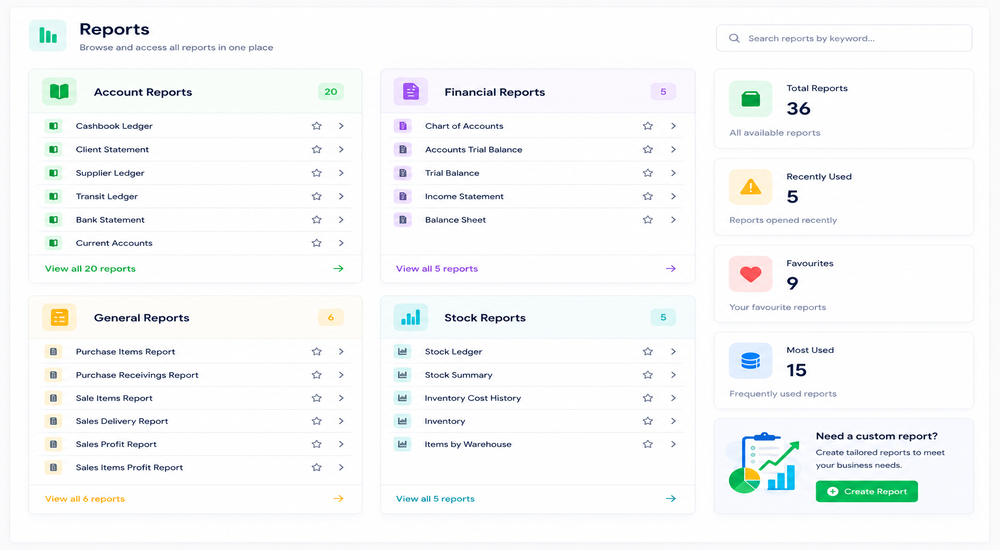
Task: Click the Most Used database icon
Action: click(751, 360)
